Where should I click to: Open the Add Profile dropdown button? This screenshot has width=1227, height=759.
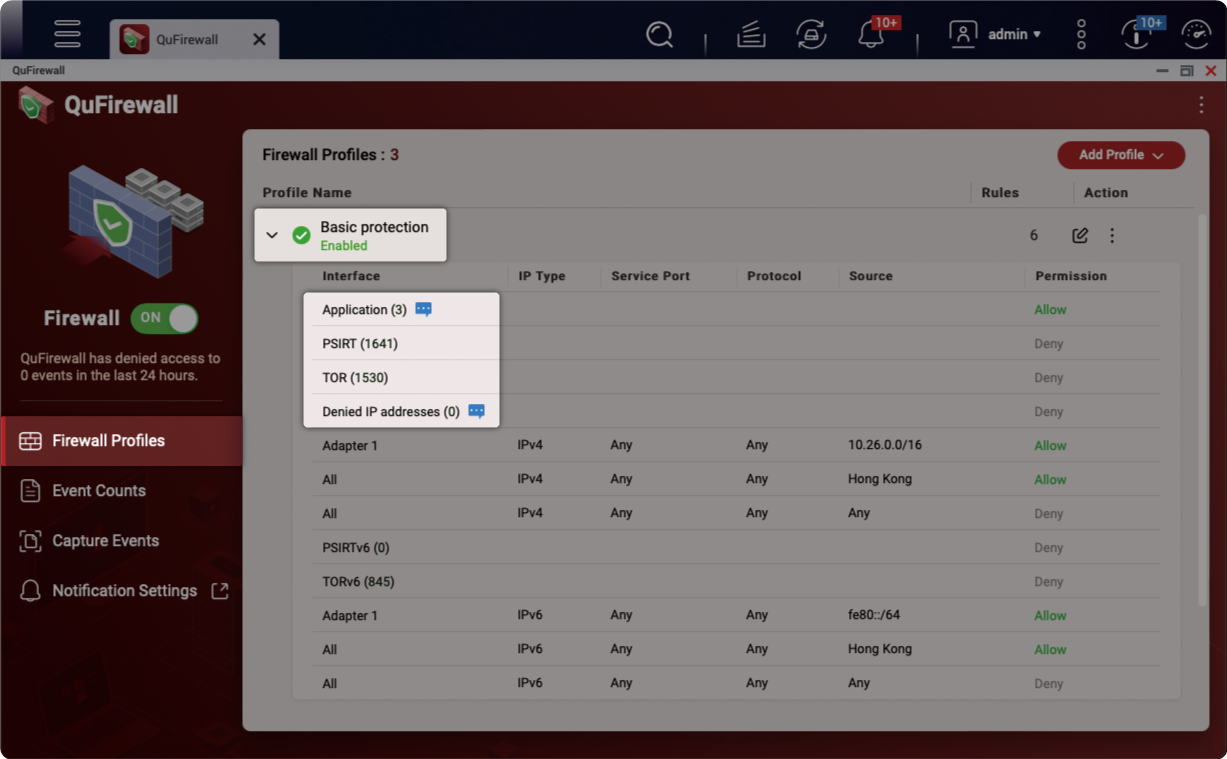pyautogui.click(x=1121, y=155)
